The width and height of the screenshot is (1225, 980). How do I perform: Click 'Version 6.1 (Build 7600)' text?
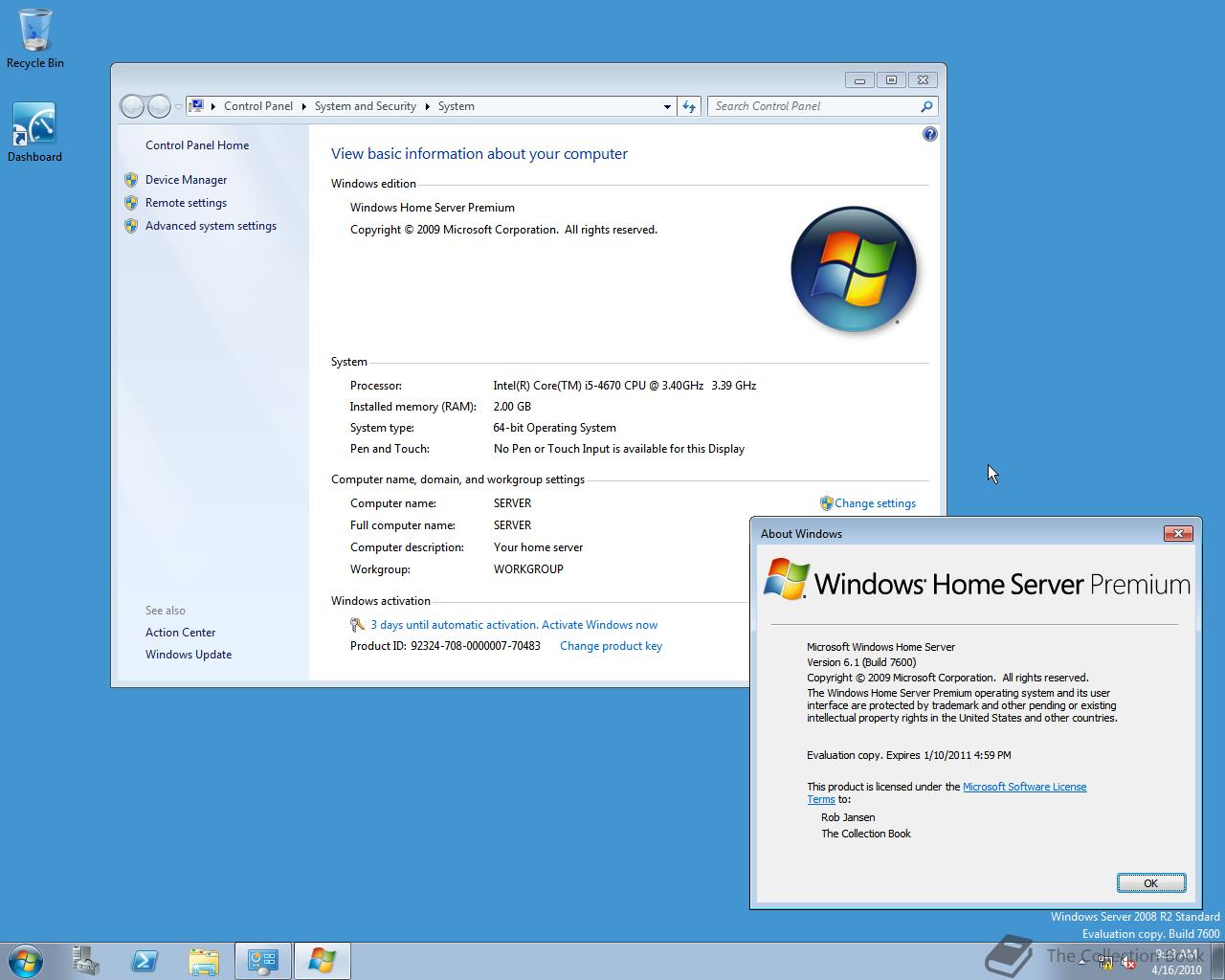pyautogui.click(x=861, y=662)
